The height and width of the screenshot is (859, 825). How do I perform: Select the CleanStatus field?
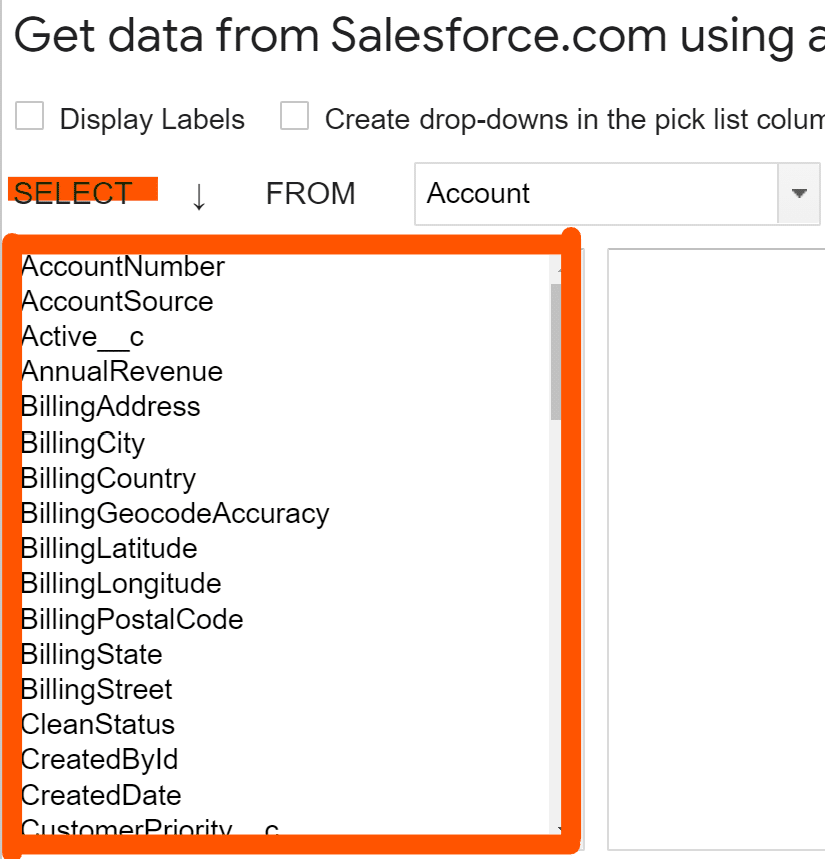[x=98, y=725]
